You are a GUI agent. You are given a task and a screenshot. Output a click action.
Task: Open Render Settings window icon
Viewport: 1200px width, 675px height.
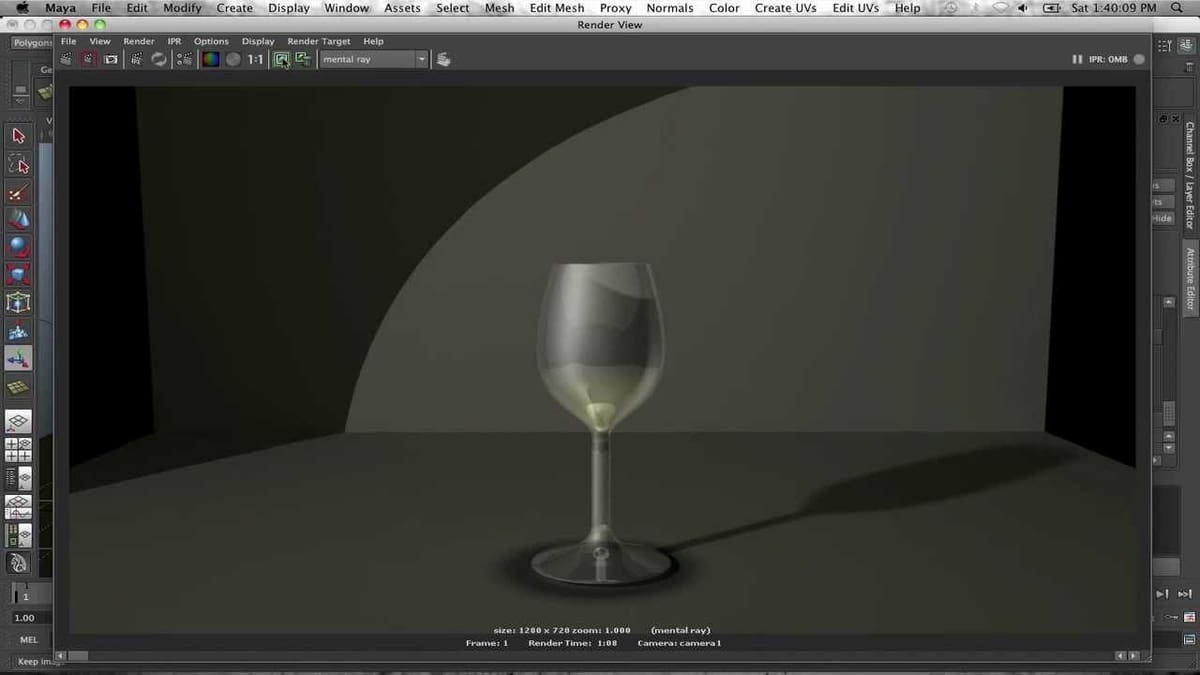[184, 60]
